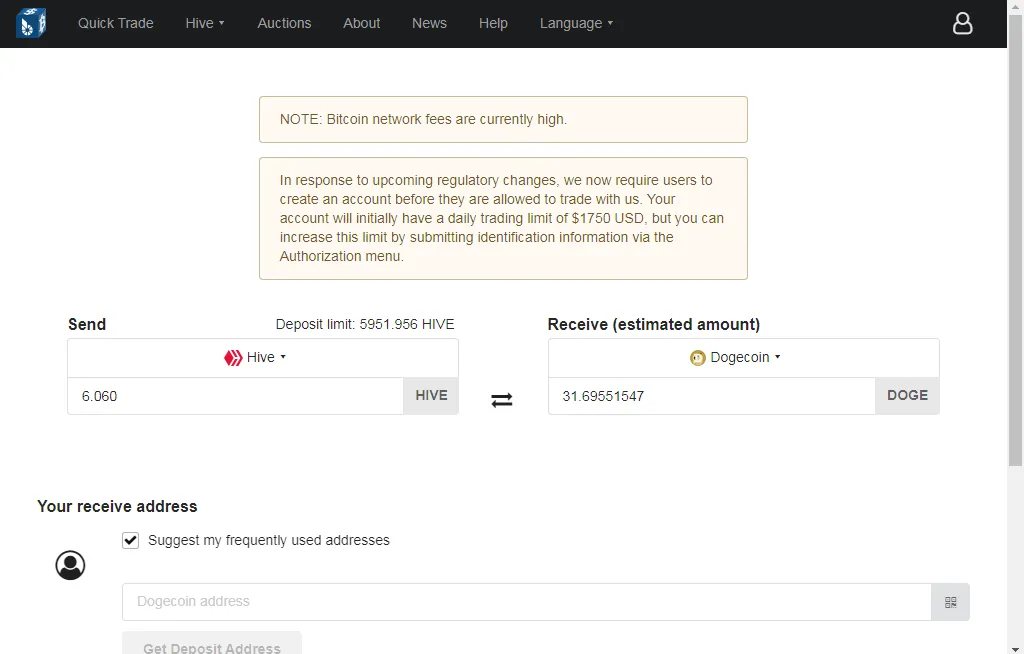Open the Dogecoin receive currency dropdown

744,357
